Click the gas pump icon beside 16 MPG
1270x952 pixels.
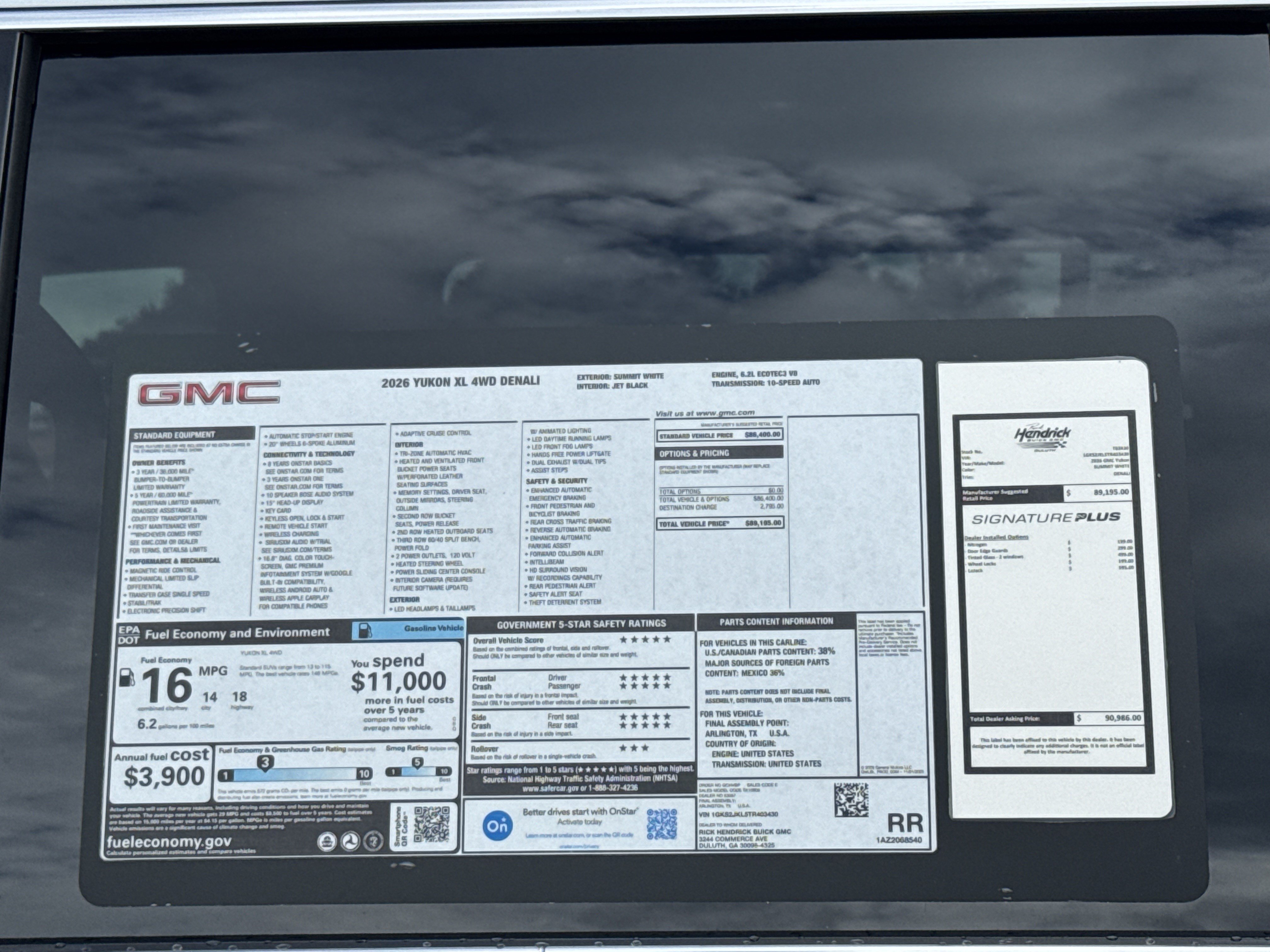click(x=127, y=678)
